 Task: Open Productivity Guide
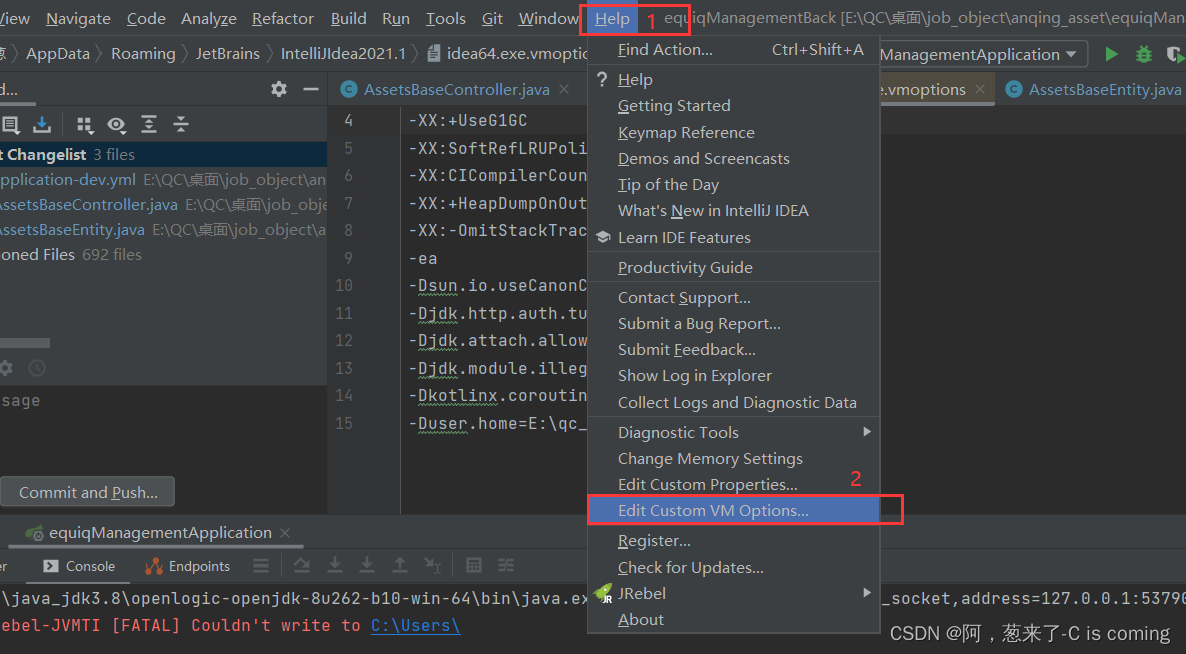pyautogui.click(x=734, y=268)
